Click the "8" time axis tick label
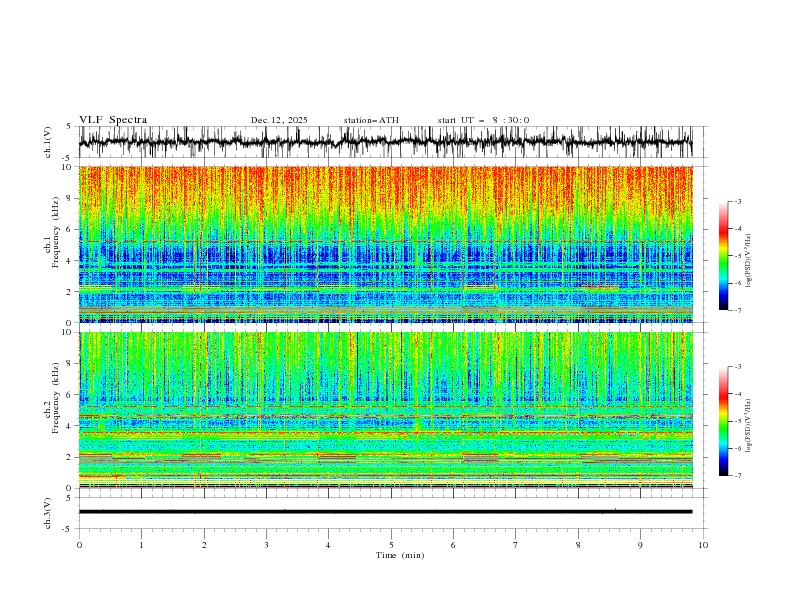792x612 pixels. click(x=578, y=545)
